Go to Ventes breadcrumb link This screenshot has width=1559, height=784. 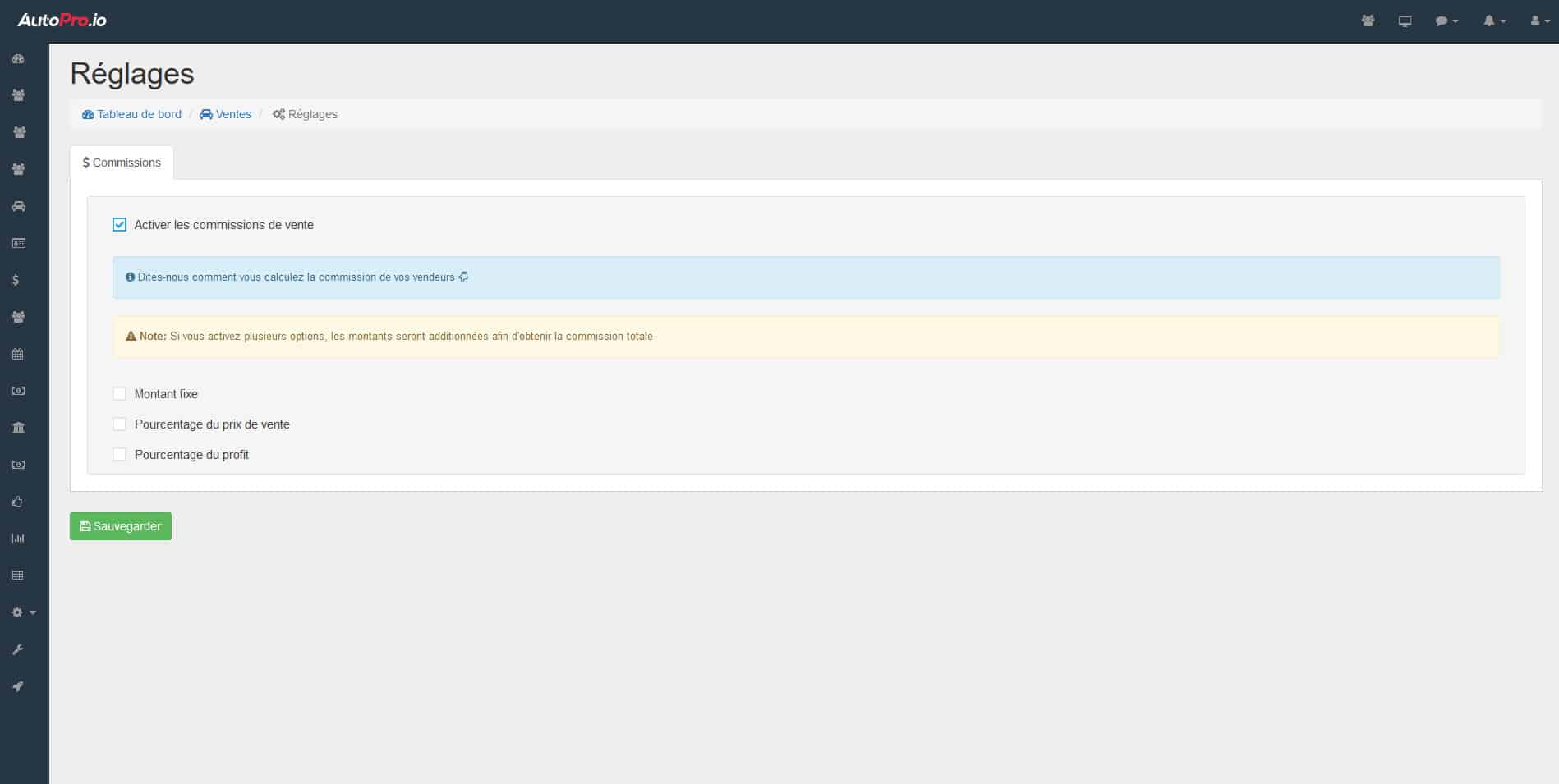click(226, 114)
